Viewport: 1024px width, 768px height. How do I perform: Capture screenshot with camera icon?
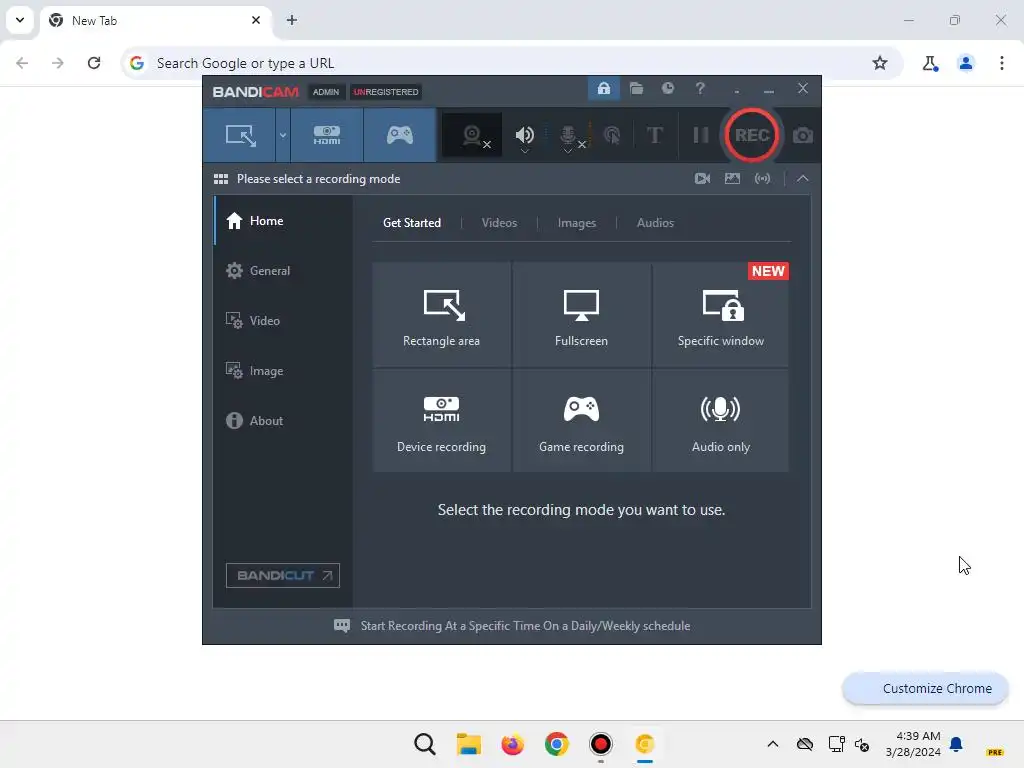(803, 135)
